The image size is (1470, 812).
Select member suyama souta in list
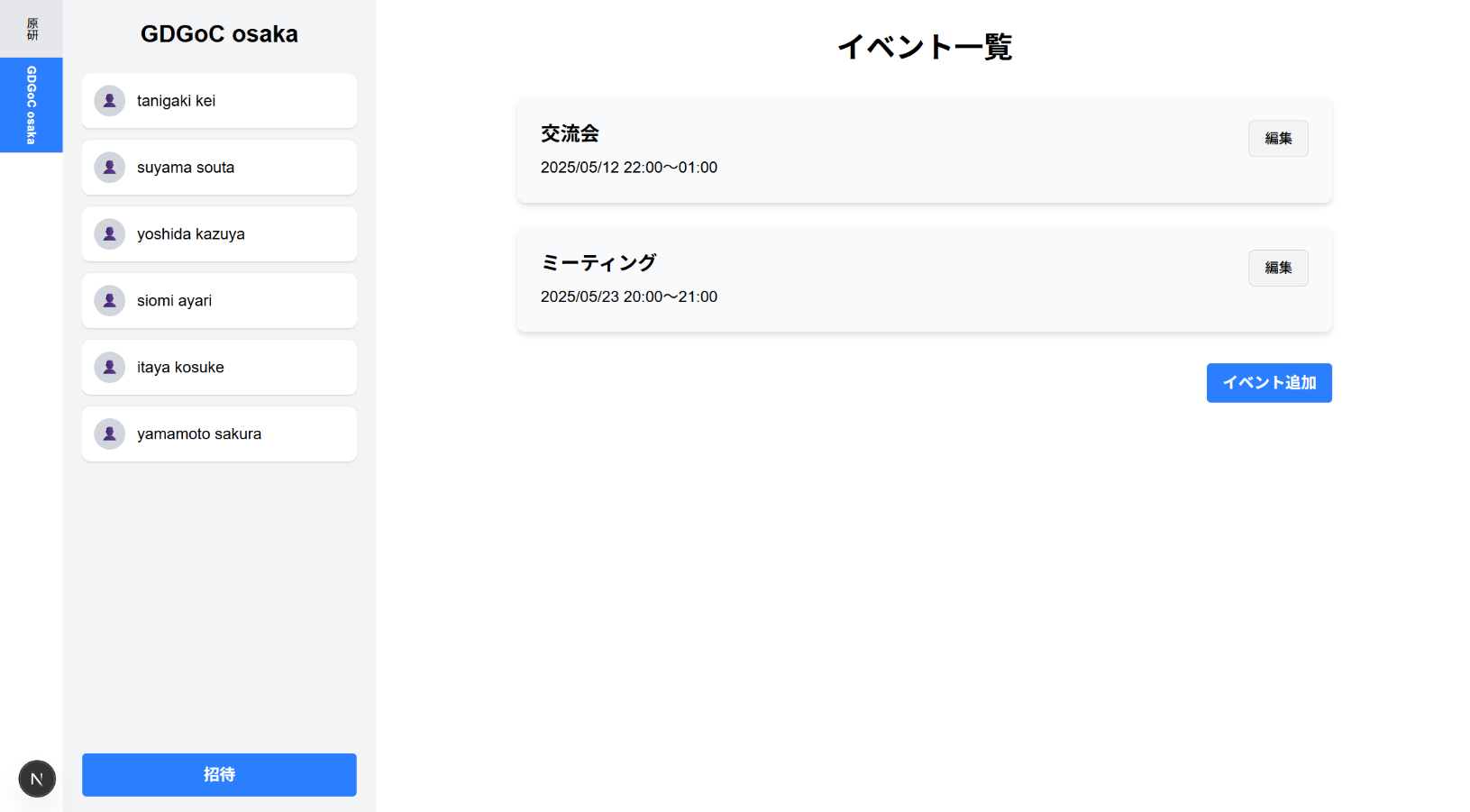[219, 168]
